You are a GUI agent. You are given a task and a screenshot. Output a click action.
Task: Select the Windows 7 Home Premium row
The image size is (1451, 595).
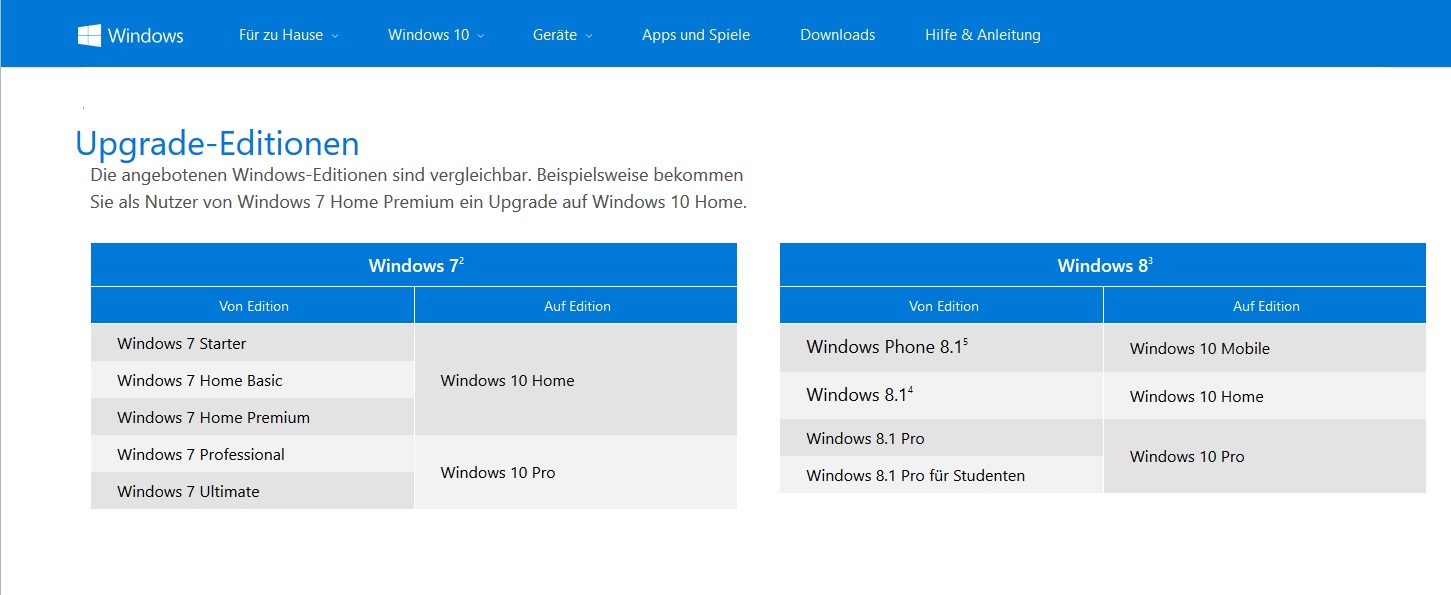pyautogui.click(x=252, y=417)
